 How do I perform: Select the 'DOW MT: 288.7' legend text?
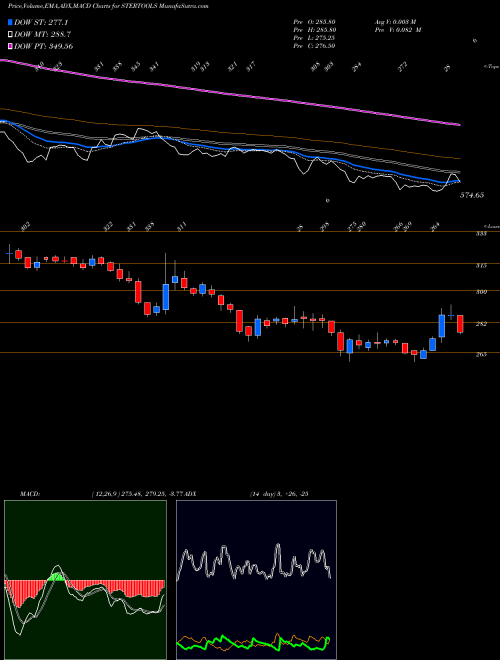coord(42,35)
